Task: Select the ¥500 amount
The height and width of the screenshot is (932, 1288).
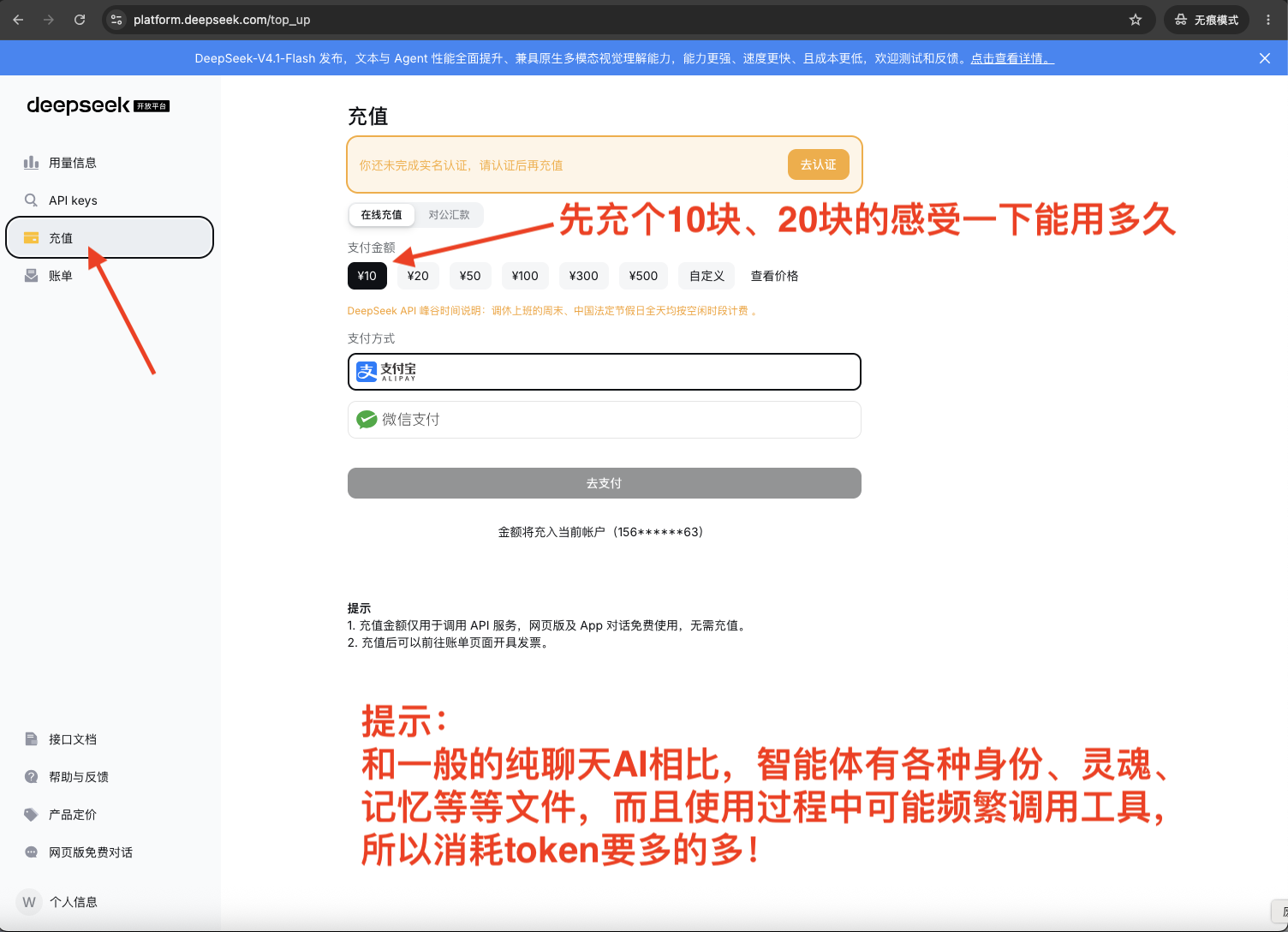Action: [x=643, y=276]
